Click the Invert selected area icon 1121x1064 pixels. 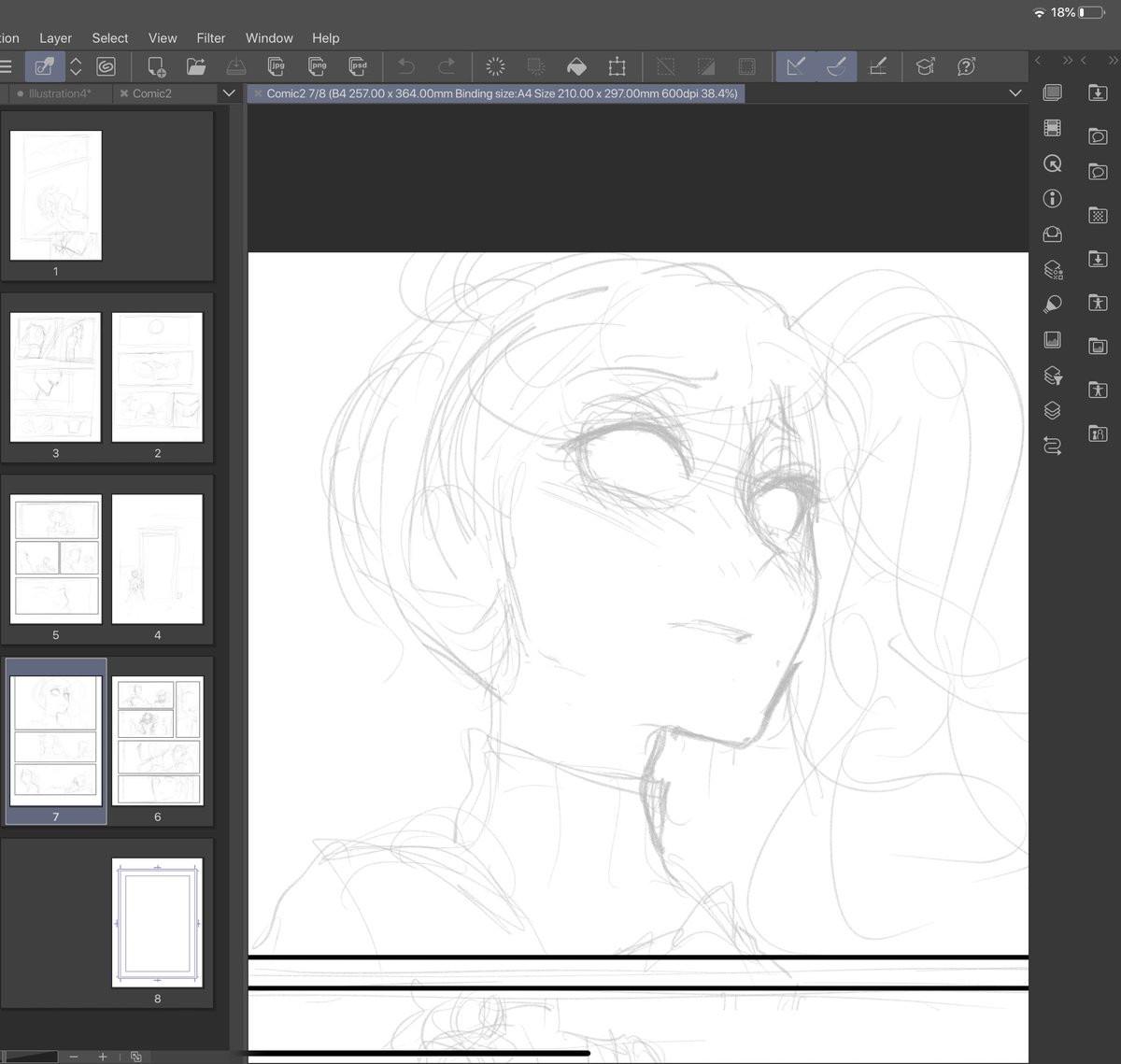[x=706, y=66]
